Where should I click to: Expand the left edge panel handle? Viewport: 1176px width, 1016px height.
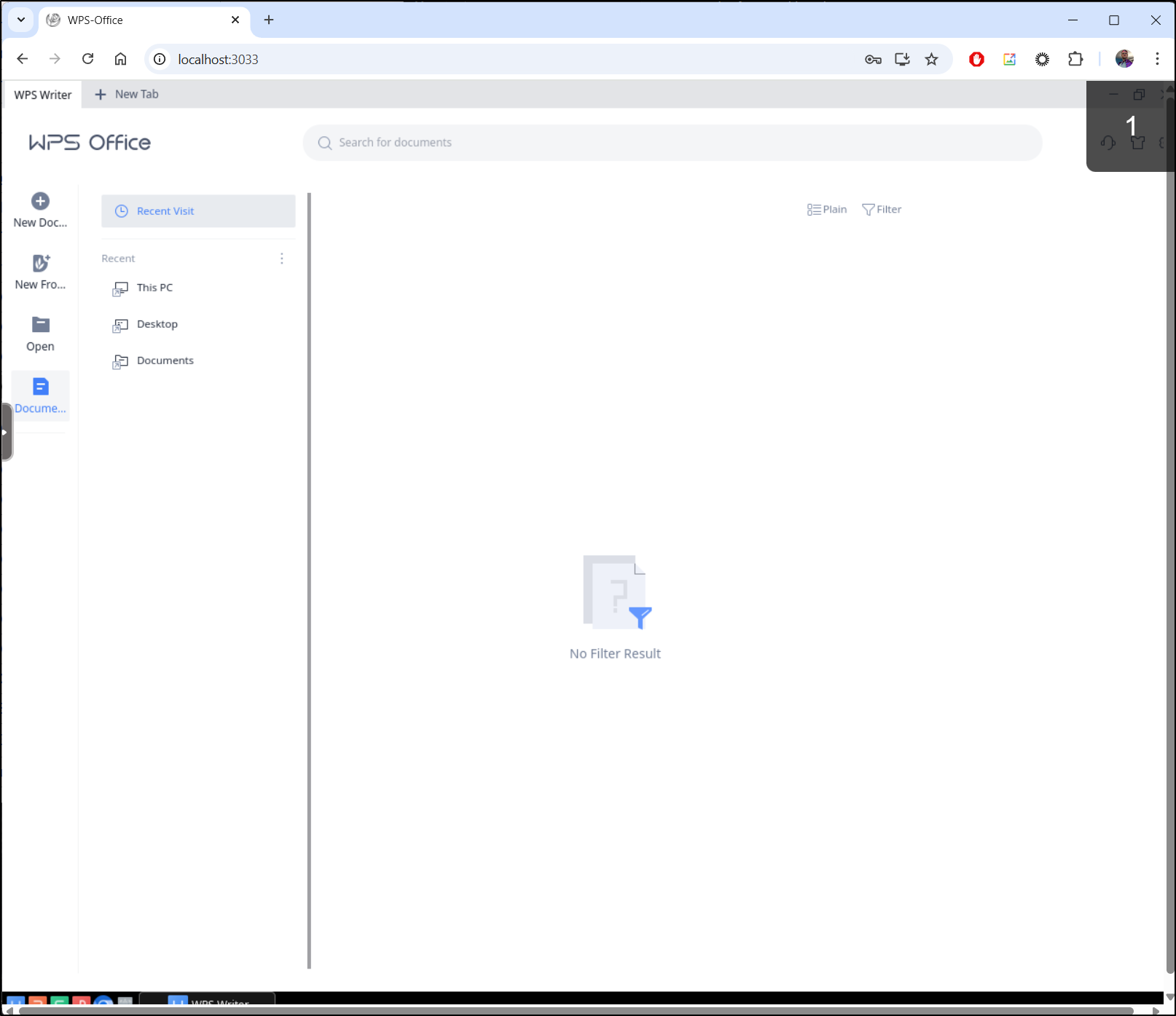pos(6,432)
